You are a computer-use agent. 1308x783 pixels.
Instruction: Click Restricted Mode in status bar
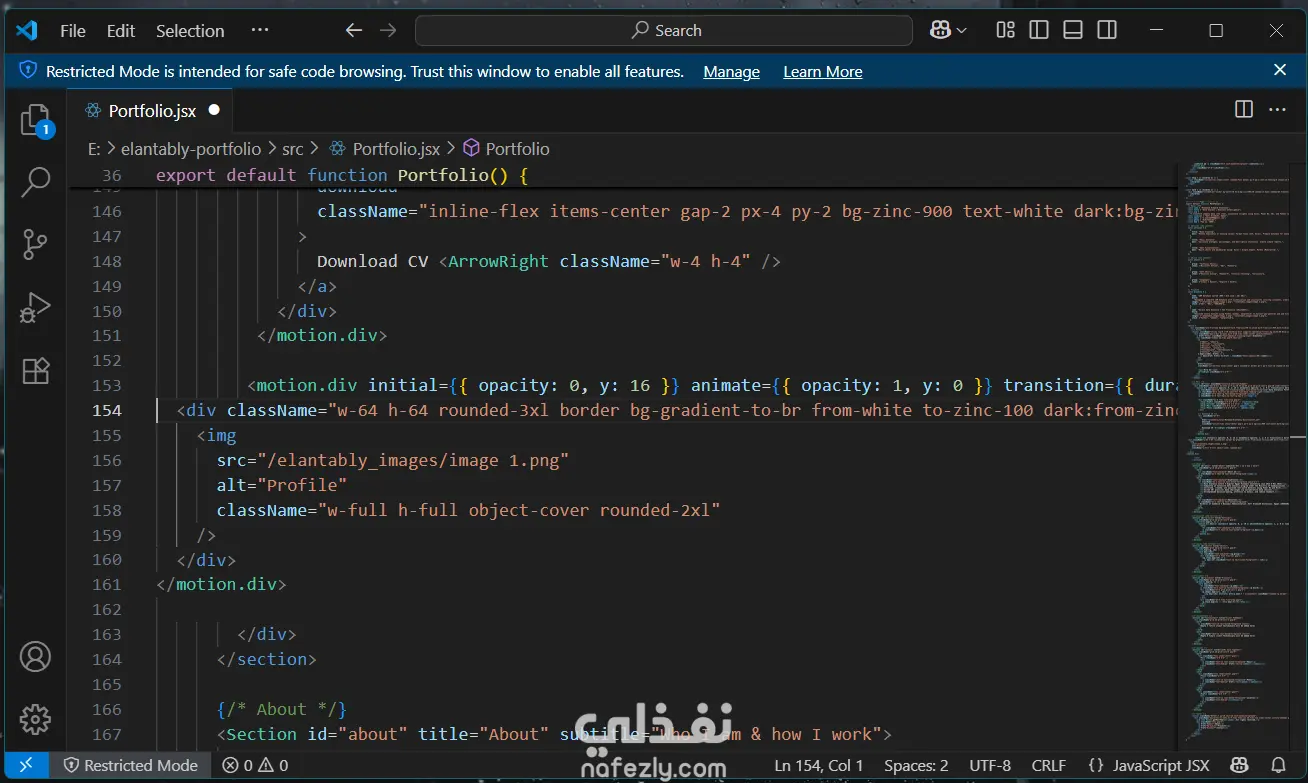pyautogui.click(x=131, y=765)
